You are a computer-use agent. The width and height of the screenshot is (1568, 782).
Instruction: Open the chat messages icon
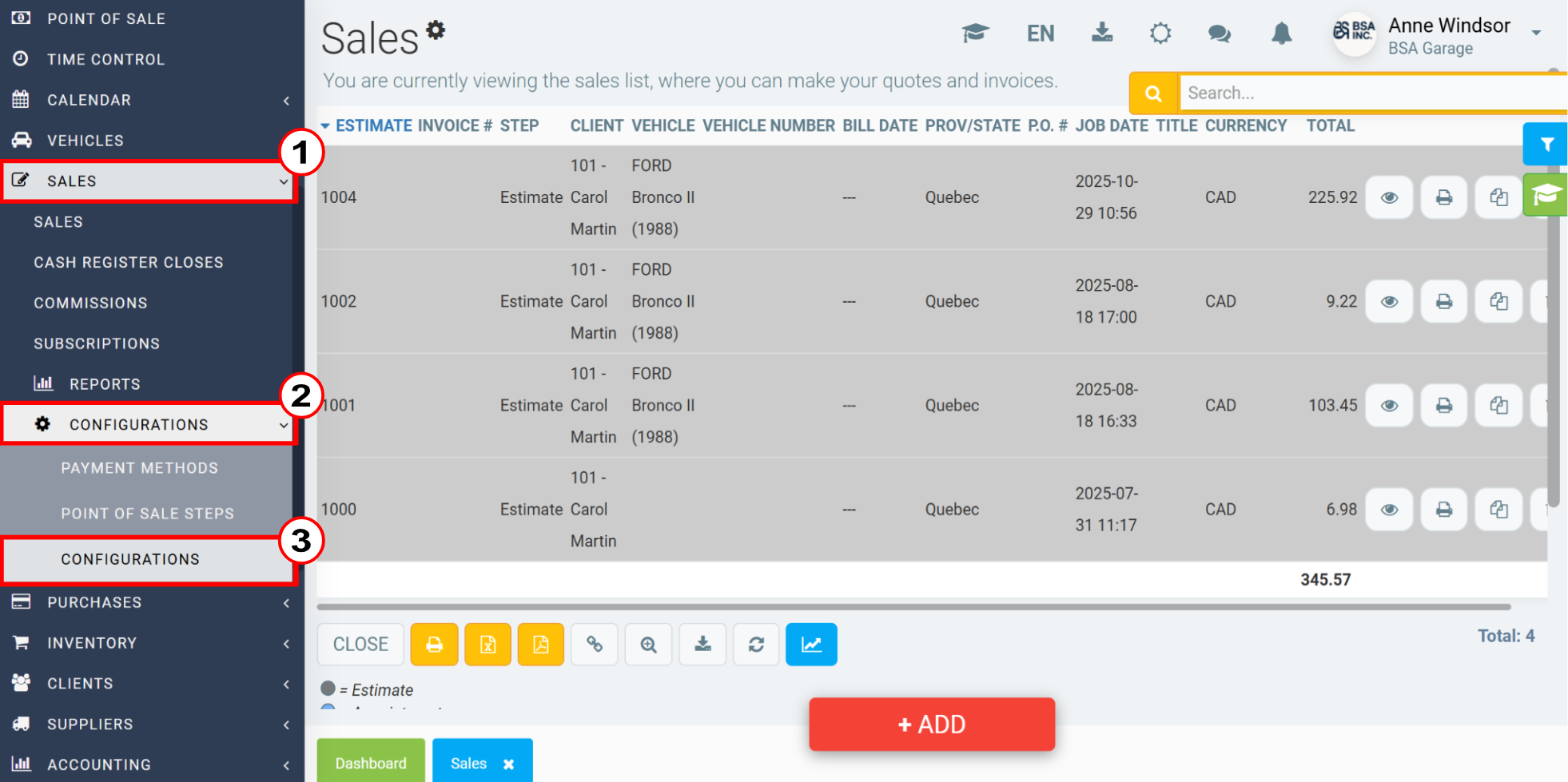tap(1220, 34)
